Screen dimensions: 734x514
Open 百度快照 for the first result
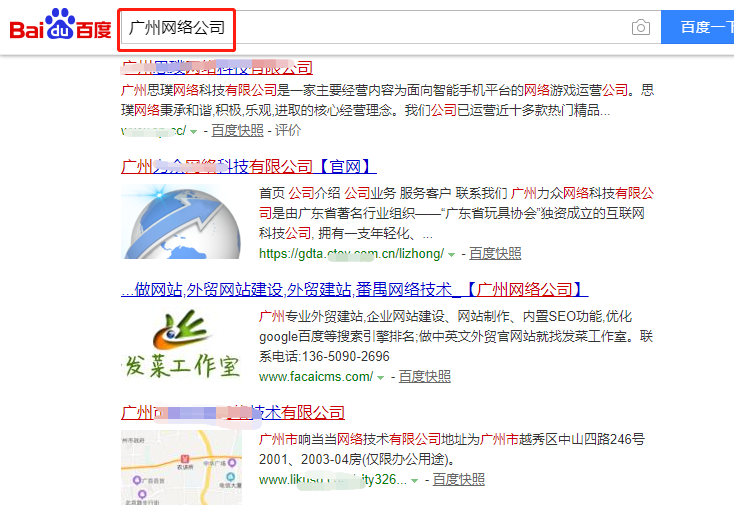(x=237, y=130)
